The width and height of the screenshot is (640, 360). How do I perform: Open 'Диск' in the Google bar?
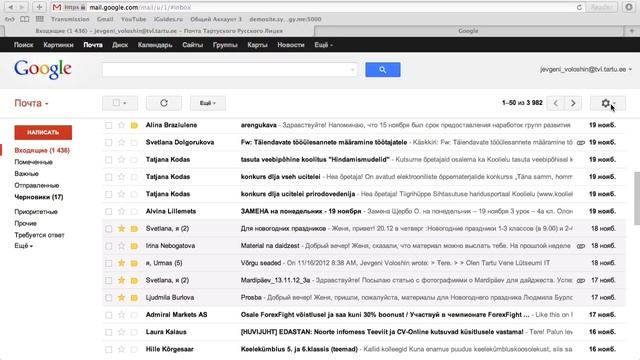pyautogui.click(x=120, y=45)
